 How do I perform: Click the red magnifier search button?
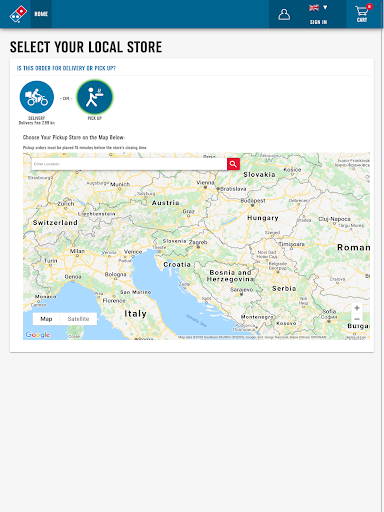[233, 164]
